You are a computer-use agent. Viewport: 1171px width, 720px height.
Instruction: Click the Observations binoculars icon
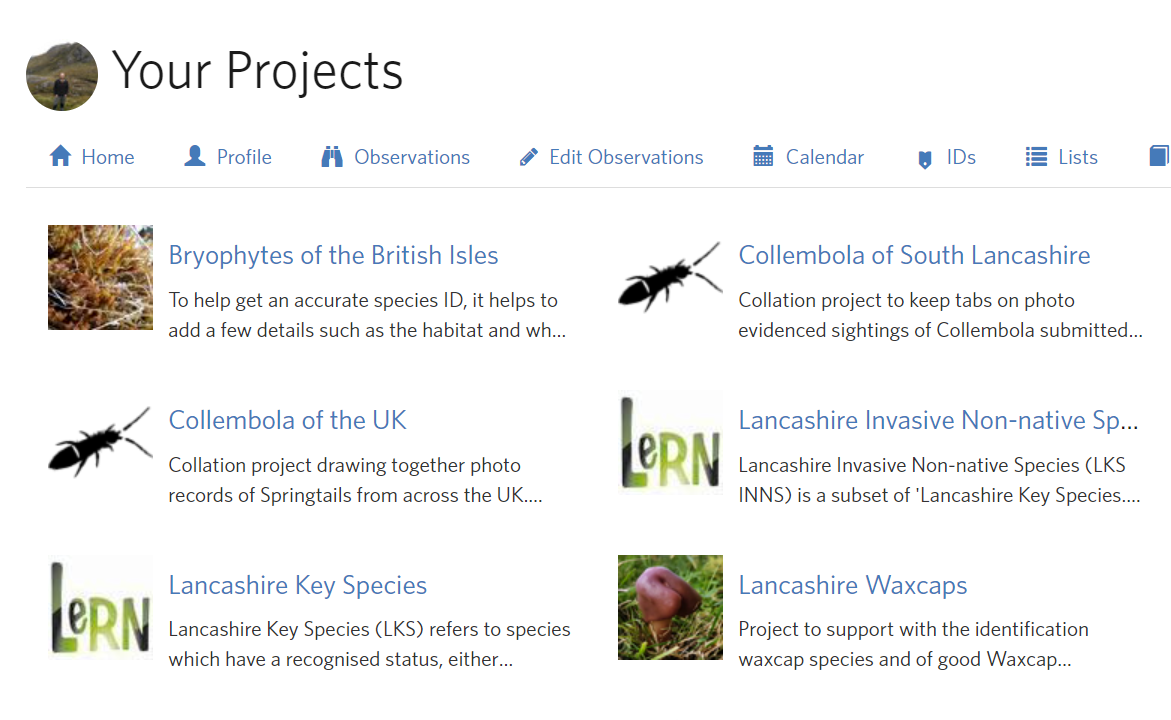click(x=332, y=157)
